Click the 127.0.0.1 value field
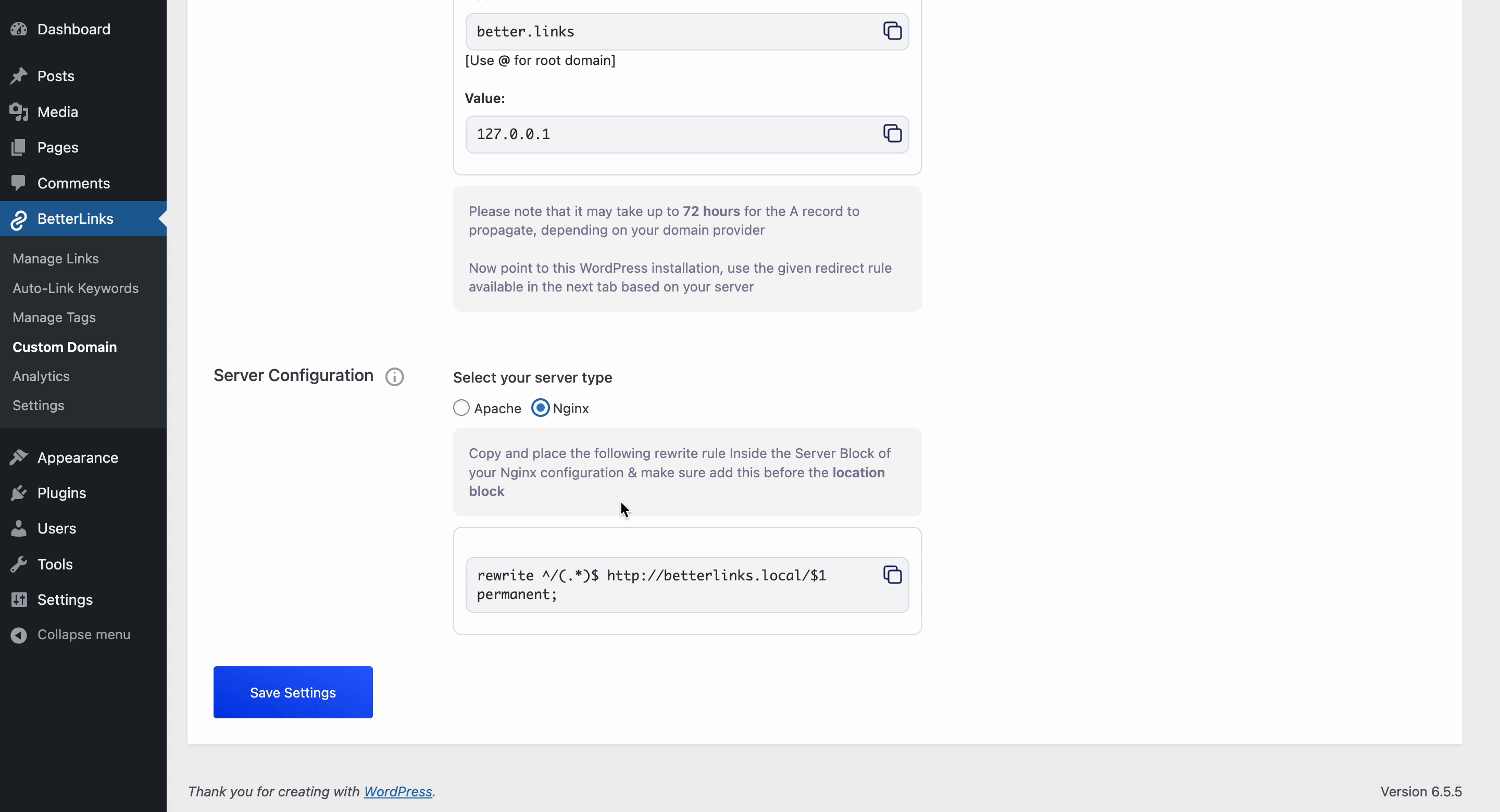1500x812 pixels. click(x=670, y=134)
